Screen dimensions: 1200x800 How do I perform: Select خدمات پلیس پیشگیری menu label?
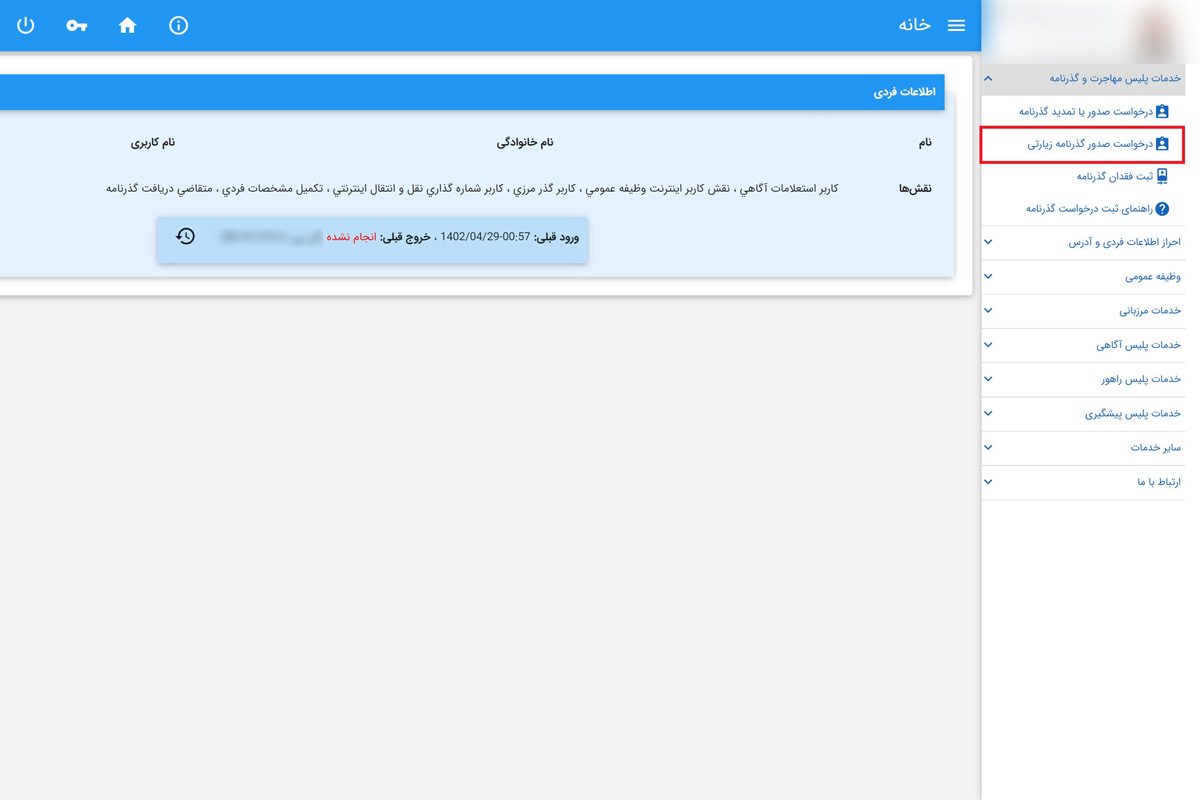(1133, 413)
